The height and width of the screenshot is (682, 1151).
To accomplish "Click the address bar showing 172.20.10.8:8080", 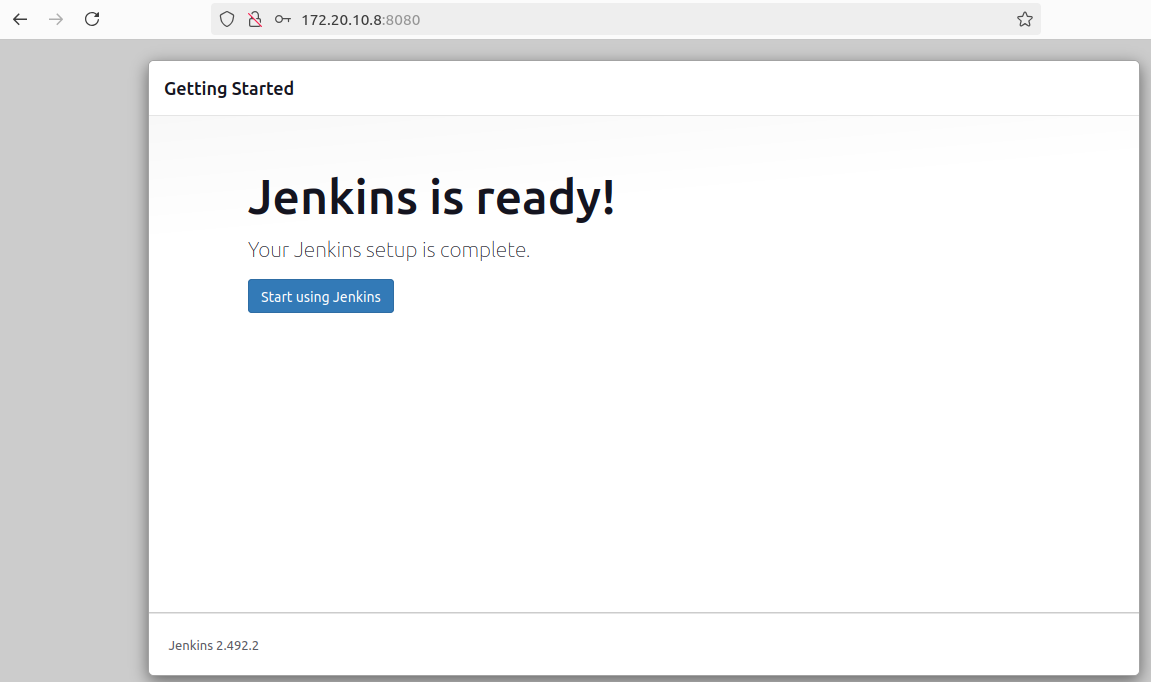I will (625, 20).
